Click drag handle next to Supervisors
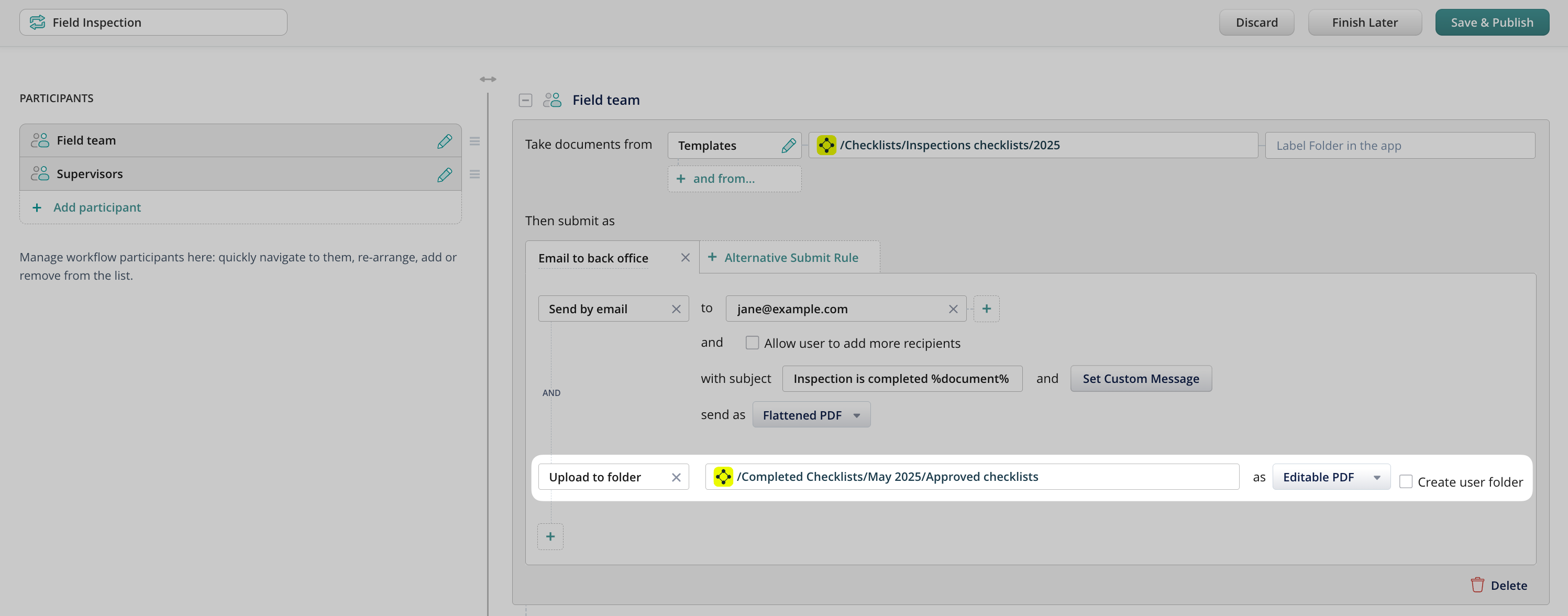Image resolution: width=1568 pixels, height=616 pixels. [x=475, y=175]
